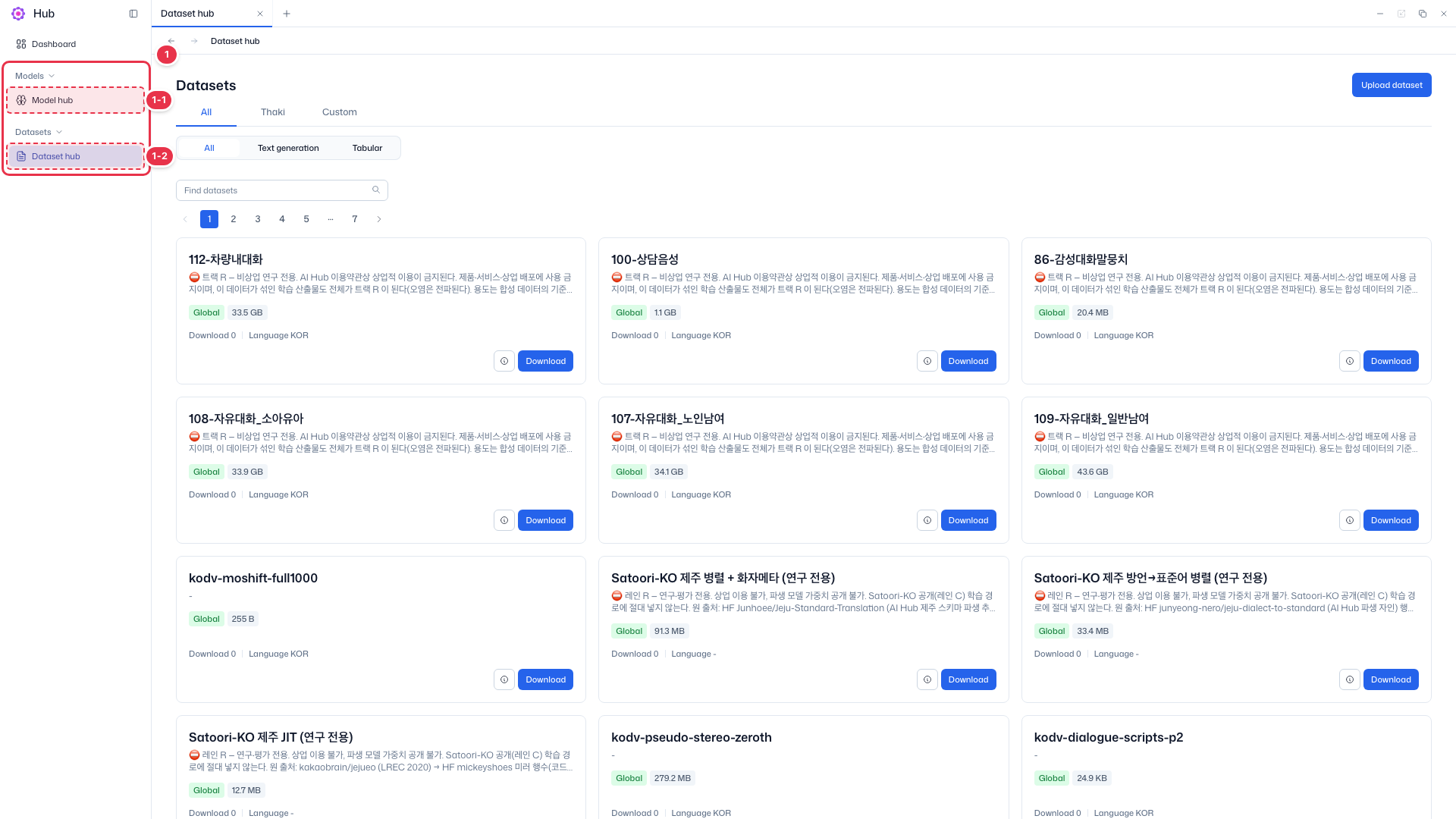Open Dataset hub in the sidebar
This screenshot has height=819, width=1456.
click(x=76, y=156)
